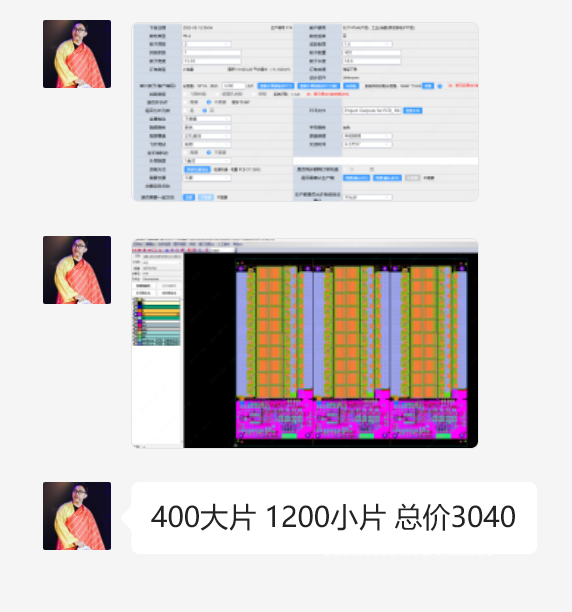This screenshot has height=612, width=572.
Task: Select the blue radio button beside the Project Outputs row
Action: click(x=204, y=111)
